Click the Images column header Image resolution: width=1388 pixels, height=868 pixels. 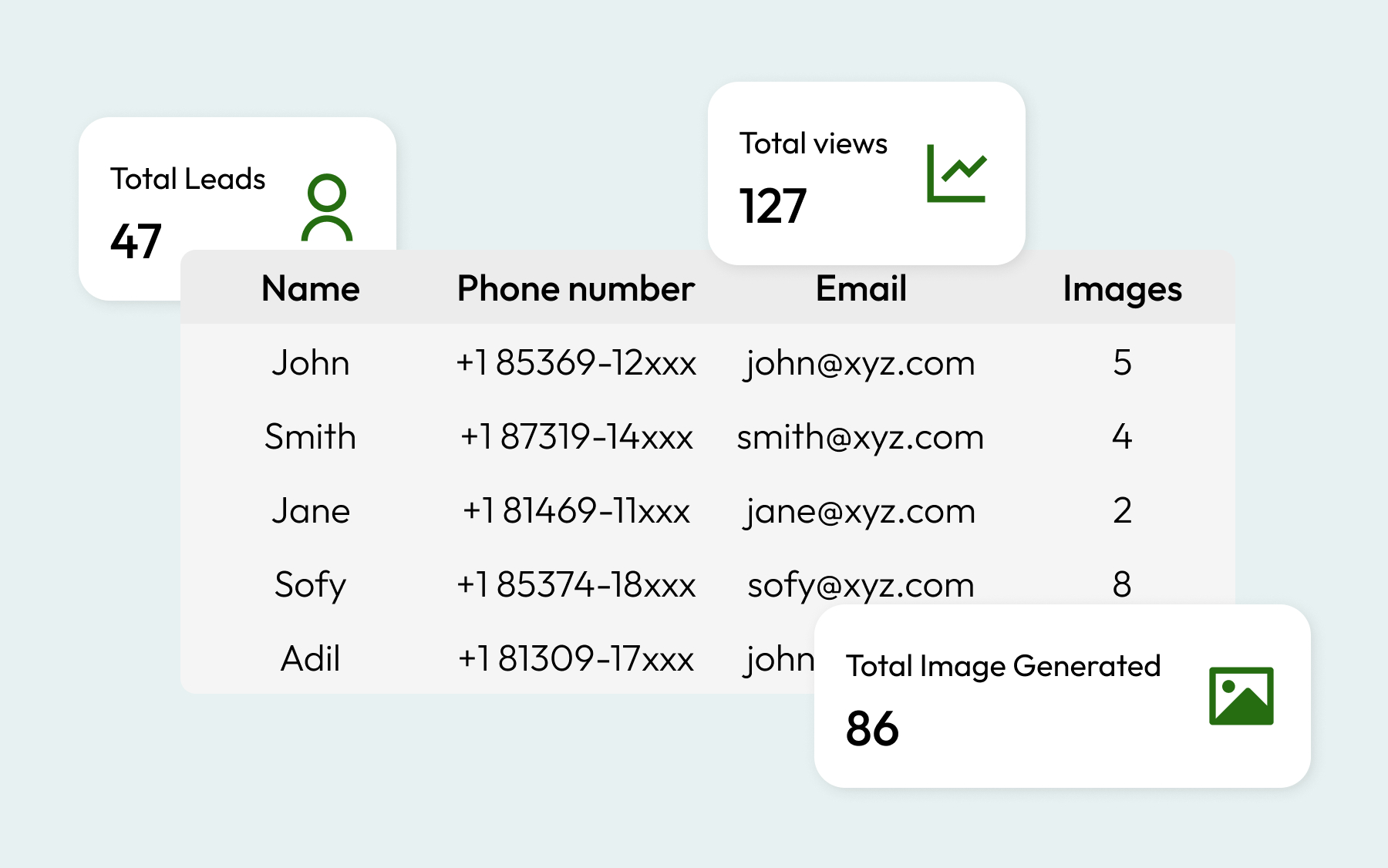1122,289
